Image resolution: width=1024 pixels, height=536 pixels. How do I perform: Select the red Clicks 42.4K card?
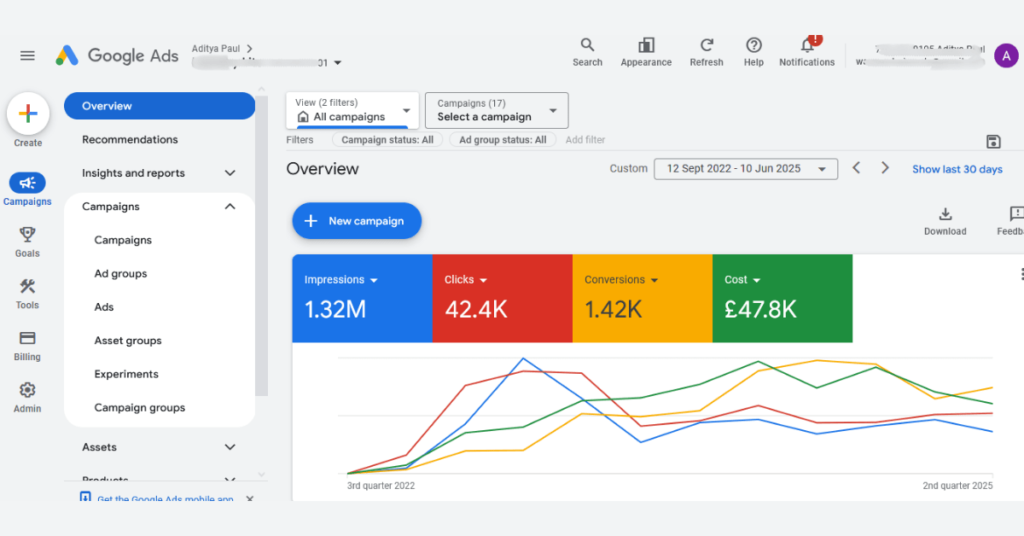[502, 298]
